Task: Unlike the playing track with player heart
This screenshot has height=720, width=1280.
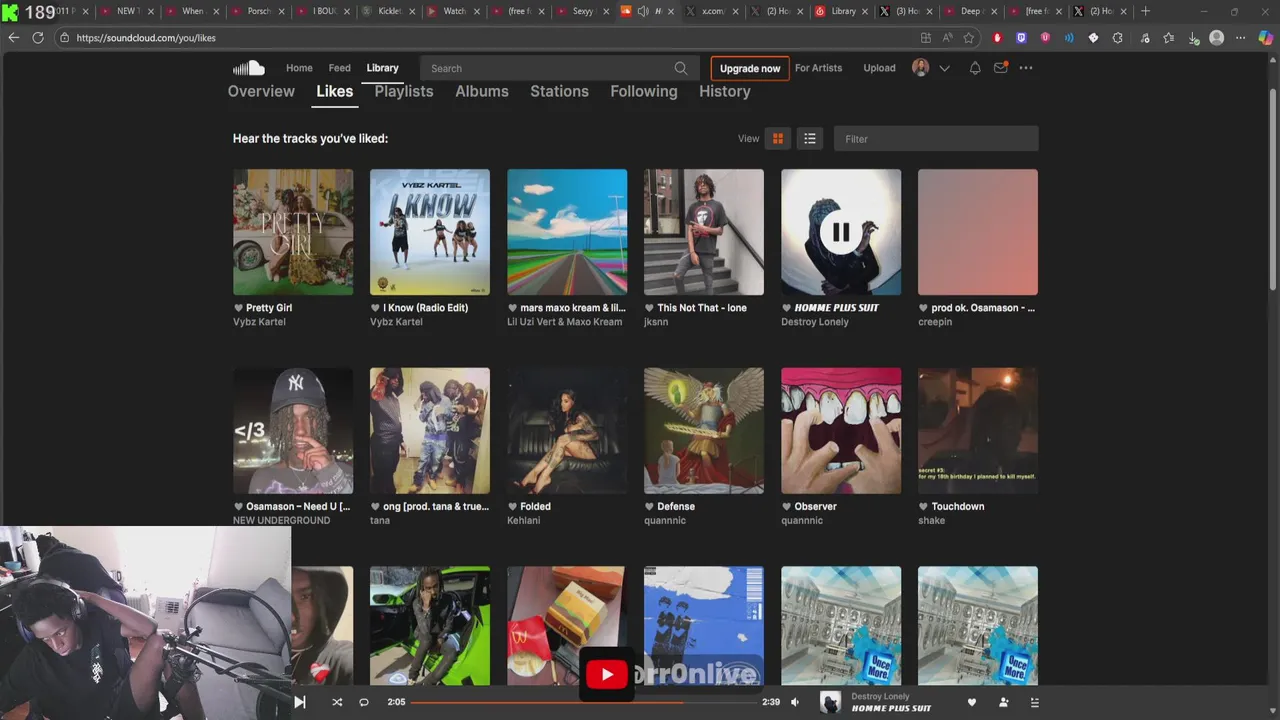Action: [x=971, y=702]
